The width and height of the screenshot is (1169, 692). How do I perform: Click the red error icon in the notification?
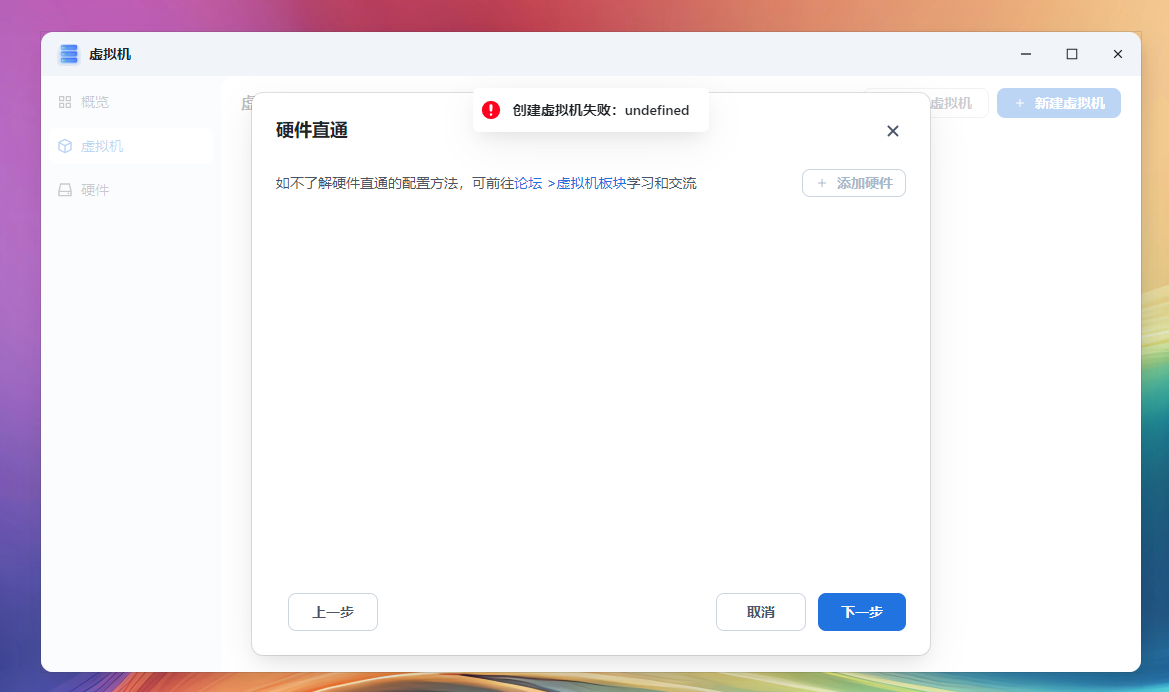pyautogui.click(x=491, y=110)
